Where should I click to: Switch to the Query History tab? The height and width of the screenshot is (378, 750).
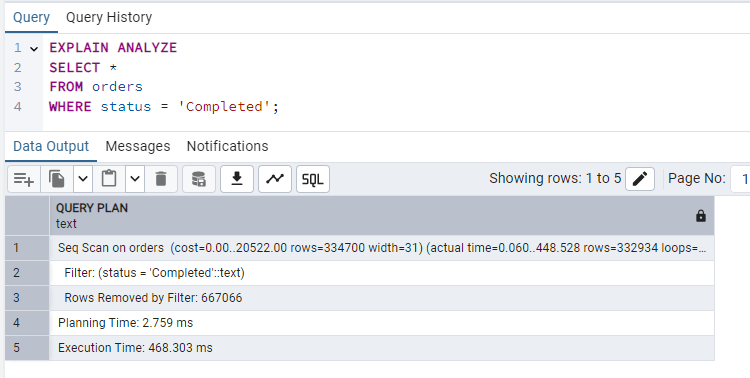click(109, 18)
